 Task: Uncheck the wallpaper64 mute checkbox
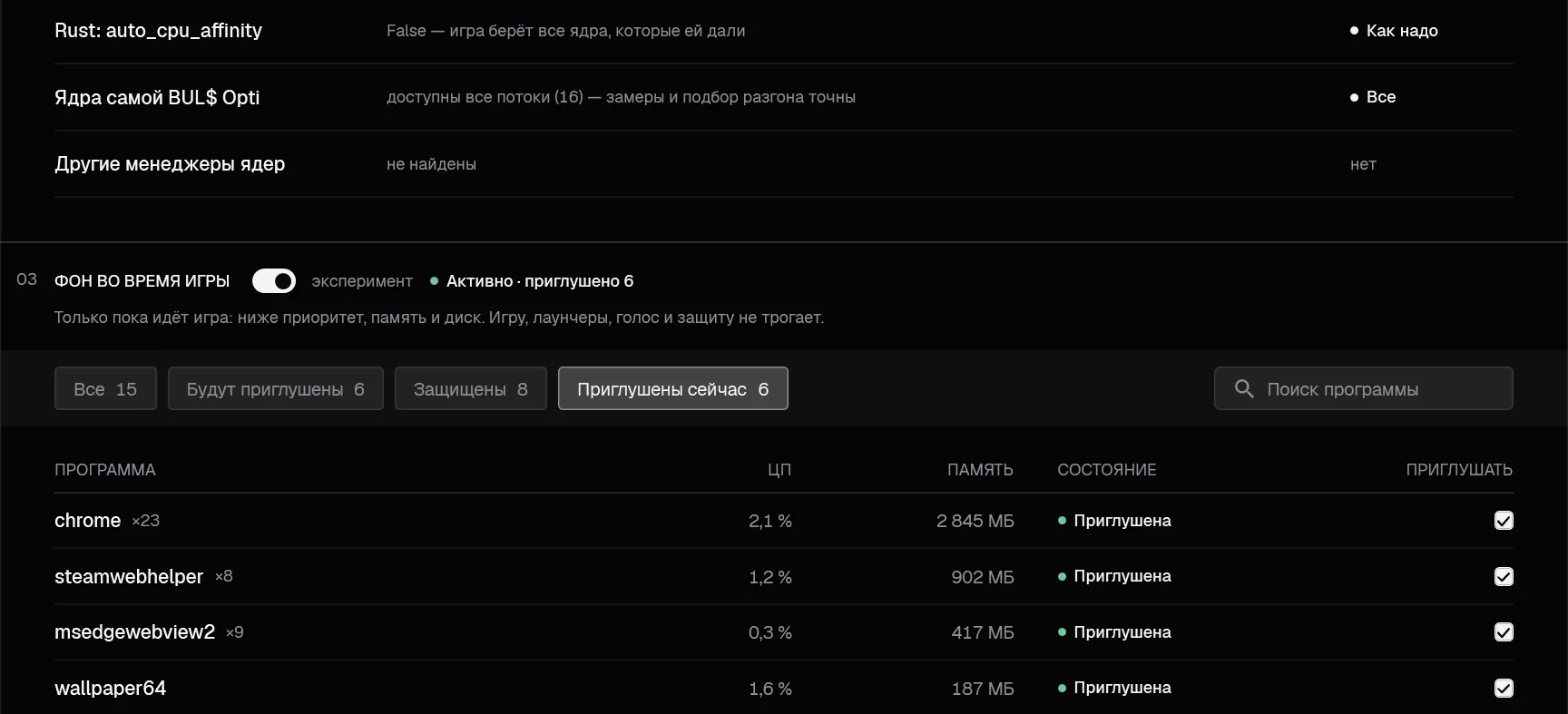1504,689
